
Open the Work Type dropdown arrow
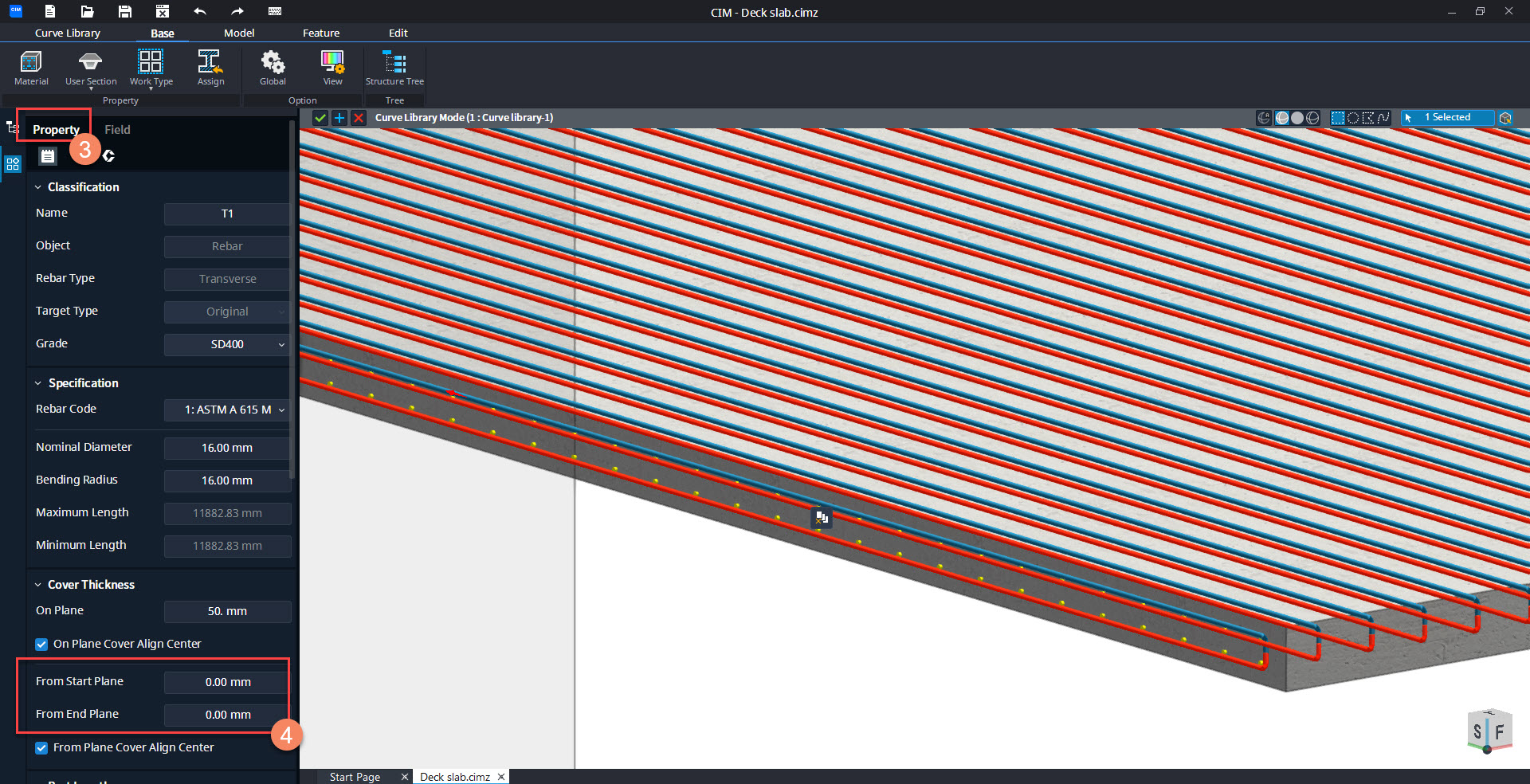pyautogui.click(x=151, y=88)
